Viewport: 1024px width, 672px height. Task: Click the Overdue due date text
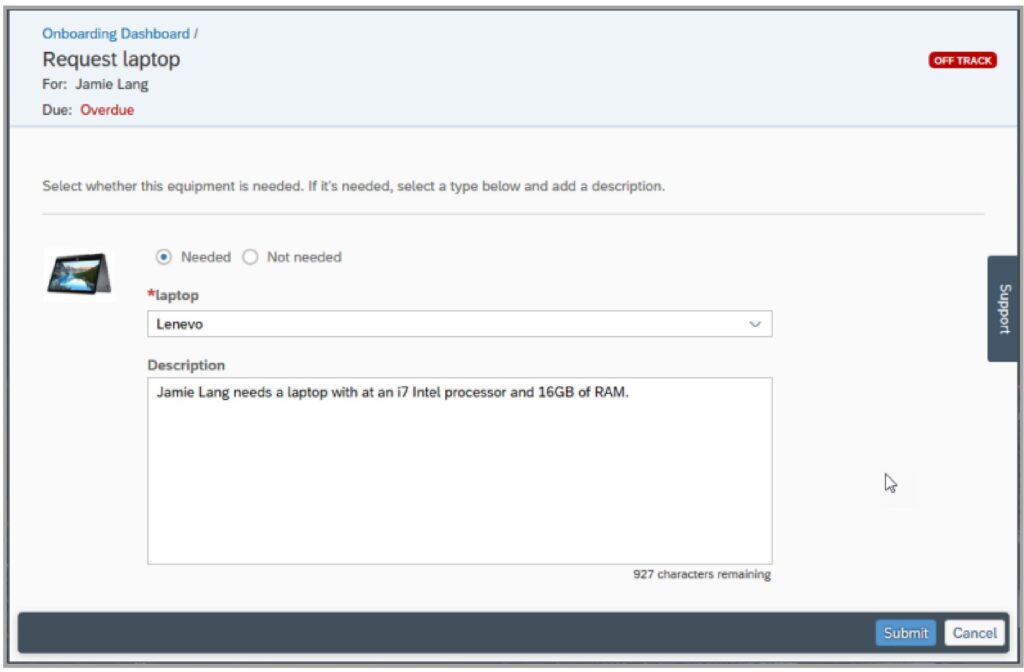[x=107, y=110]
